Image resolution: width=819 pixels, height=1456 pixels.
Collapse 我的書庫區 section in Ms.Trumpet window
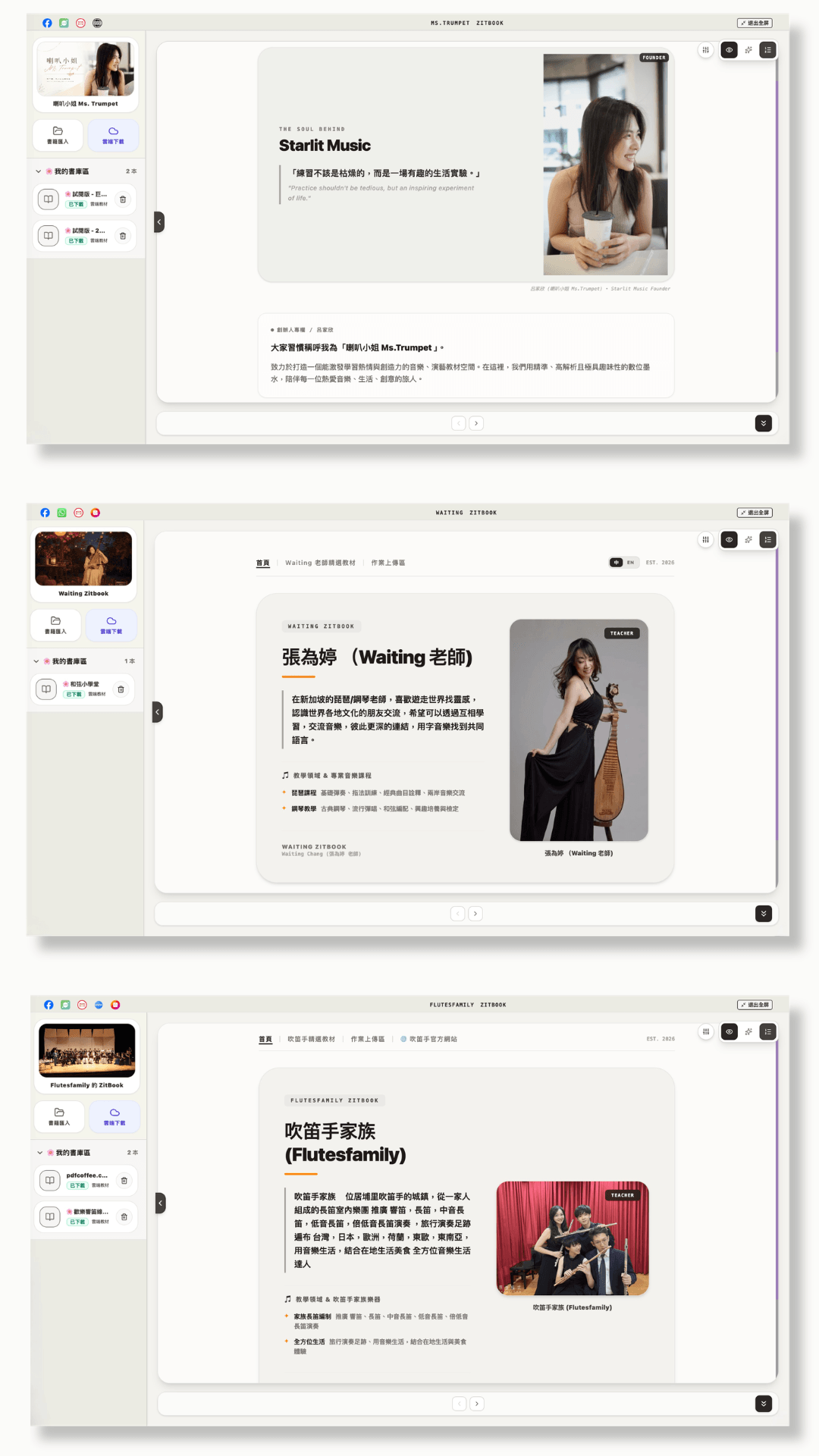pos(39,171)
